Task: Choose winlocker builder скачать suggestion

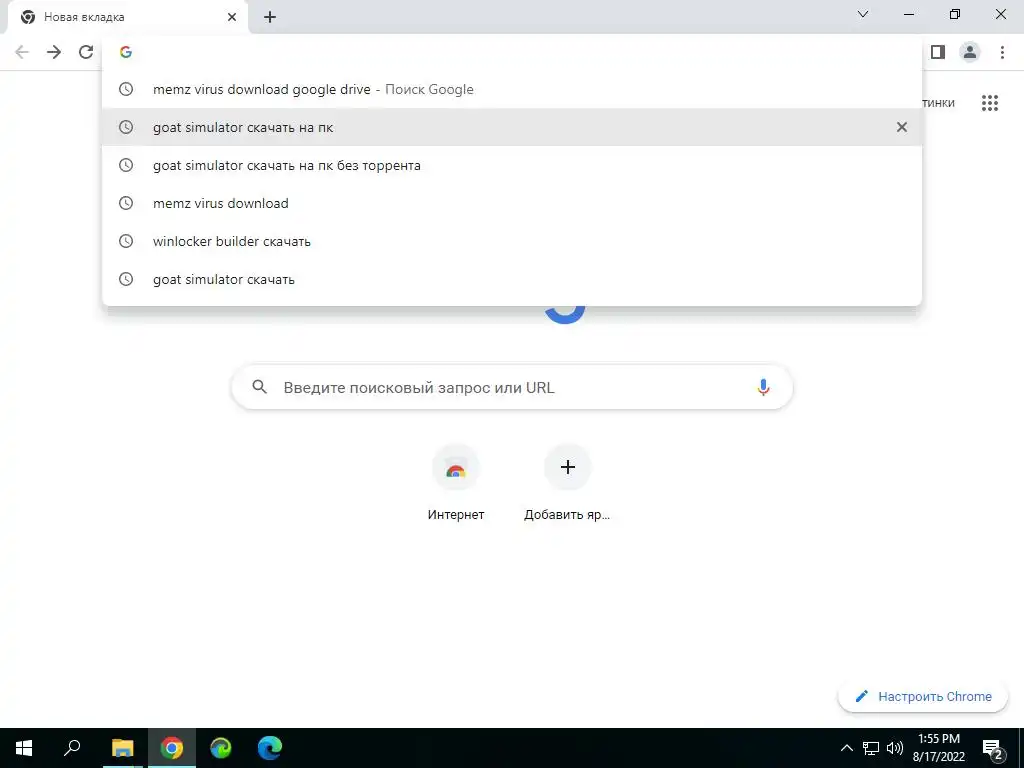Action: pos(512,241)
